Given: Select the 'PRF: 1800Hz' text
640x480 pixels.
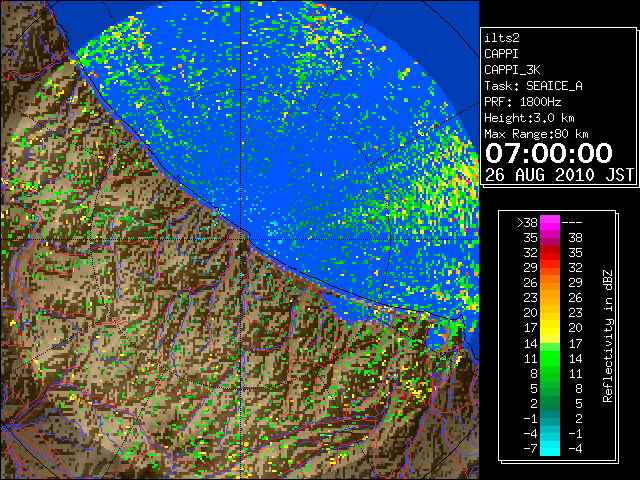Looking at the screenshot, I should coord(523,102).
